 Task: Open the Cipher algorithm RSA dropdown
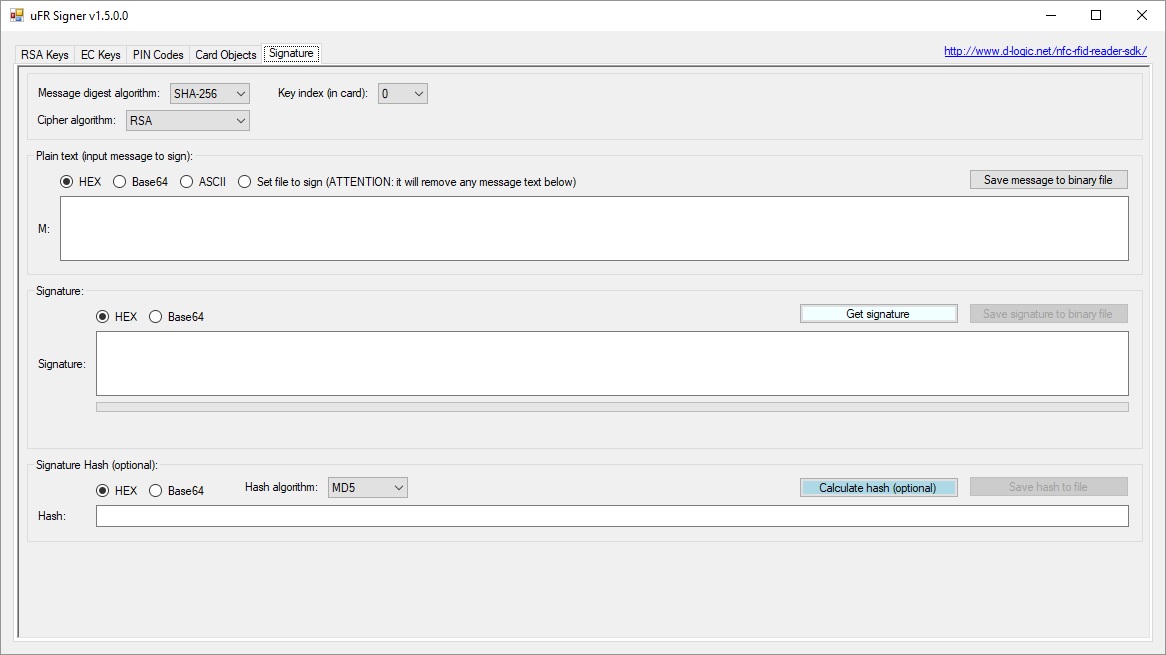pyautogui.click(x=187, y=120)
